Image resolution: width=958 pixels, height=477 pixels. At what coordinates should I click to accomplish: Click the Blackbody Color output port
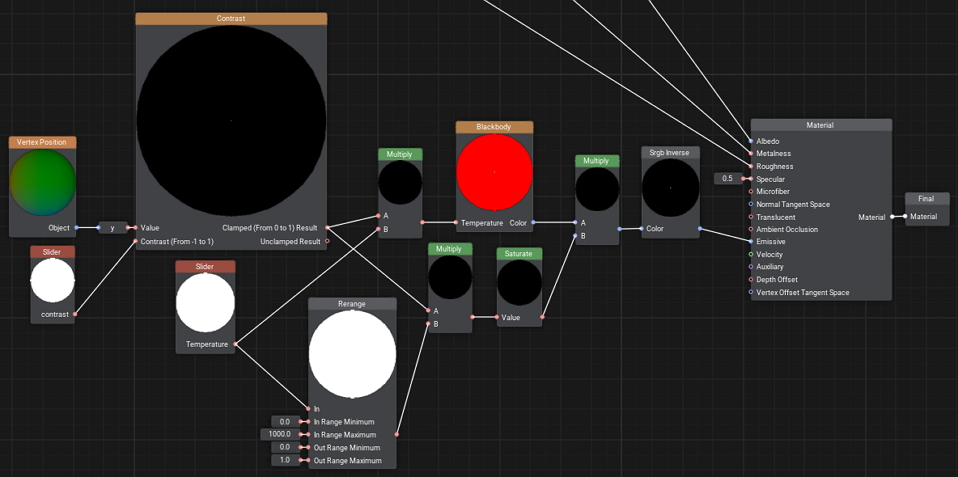click(x=534, y=223)
